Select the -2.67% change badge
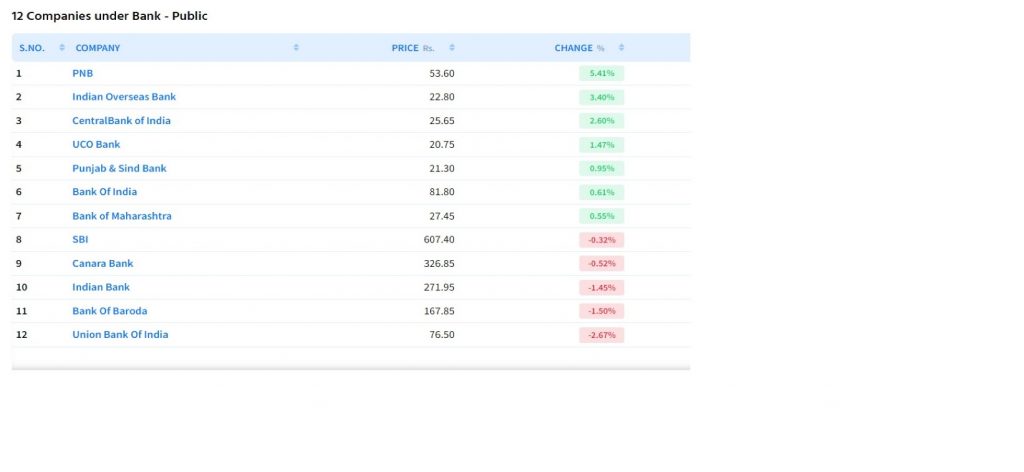This screenshot has width=1024, height=472. (x=601, y=336)
